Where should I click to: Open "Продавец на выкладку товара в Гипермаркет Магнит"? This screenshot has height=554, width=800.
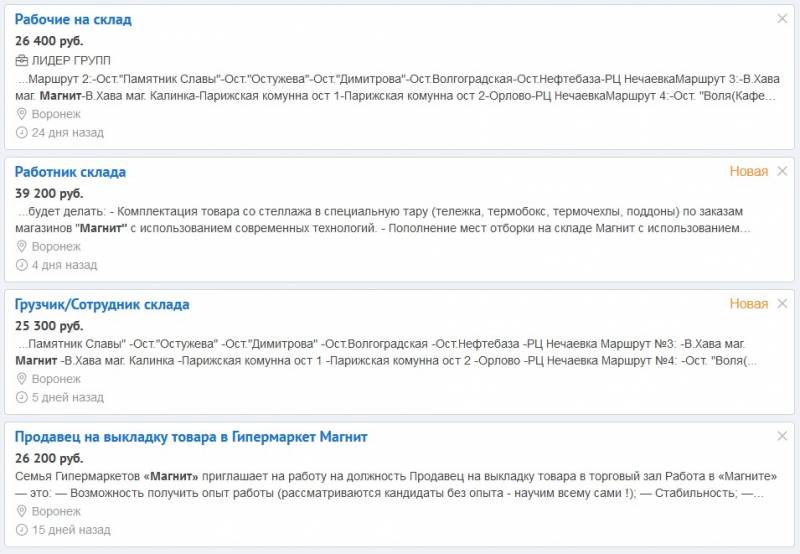191,437
